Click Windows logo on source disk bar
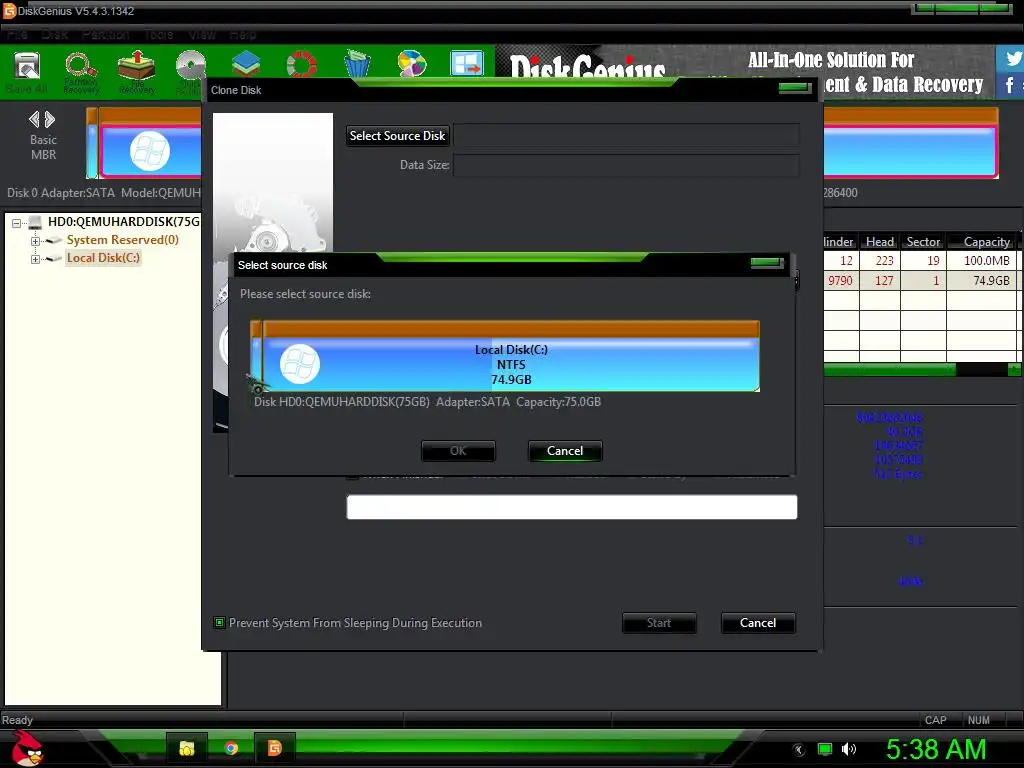This screenshot has width=1024, height=768. tap(300, 364)
